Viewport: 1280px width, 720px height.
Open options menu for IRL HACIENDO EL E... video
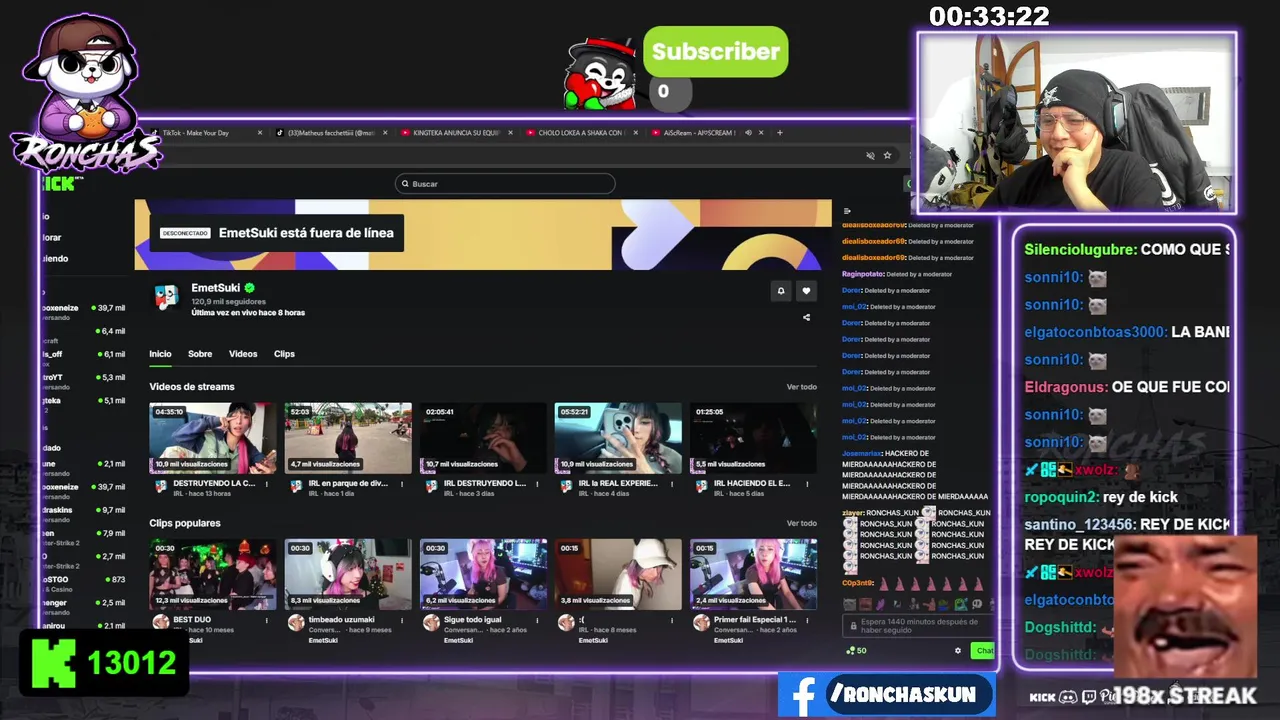(x=807, y=484)
